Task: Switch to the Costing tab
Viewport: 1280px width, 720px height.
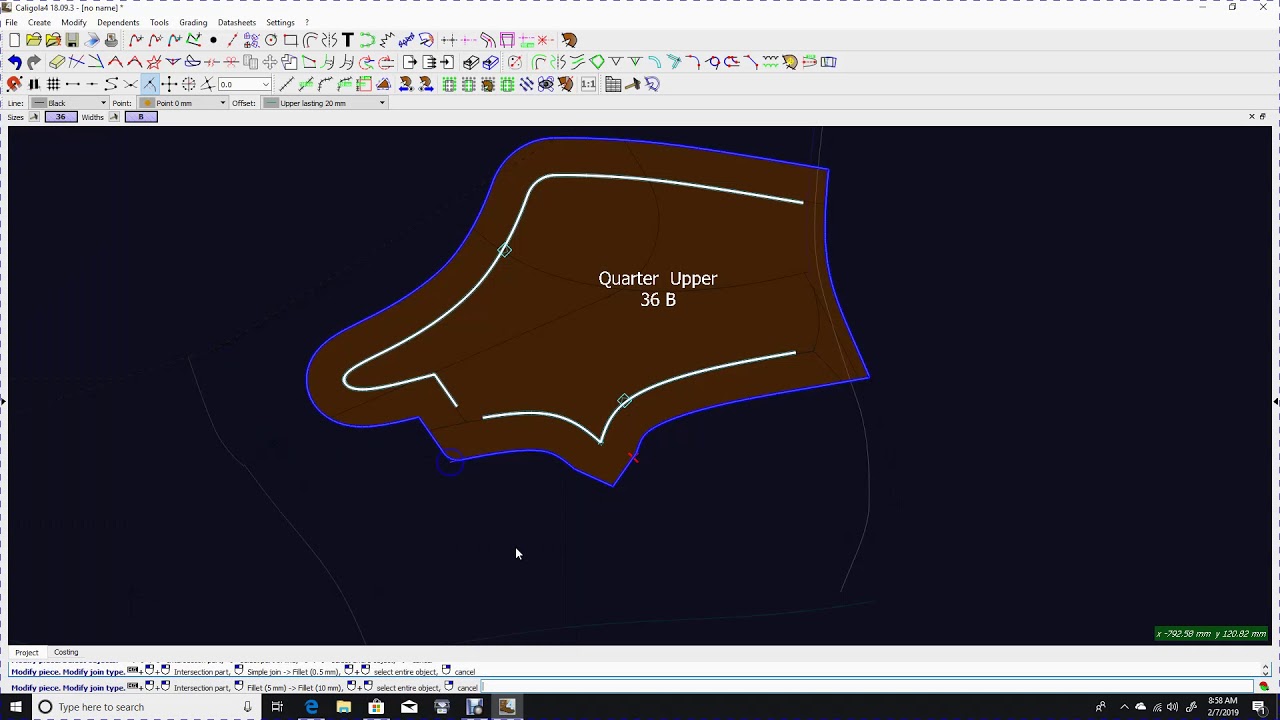Action: (x=66, y=652)
